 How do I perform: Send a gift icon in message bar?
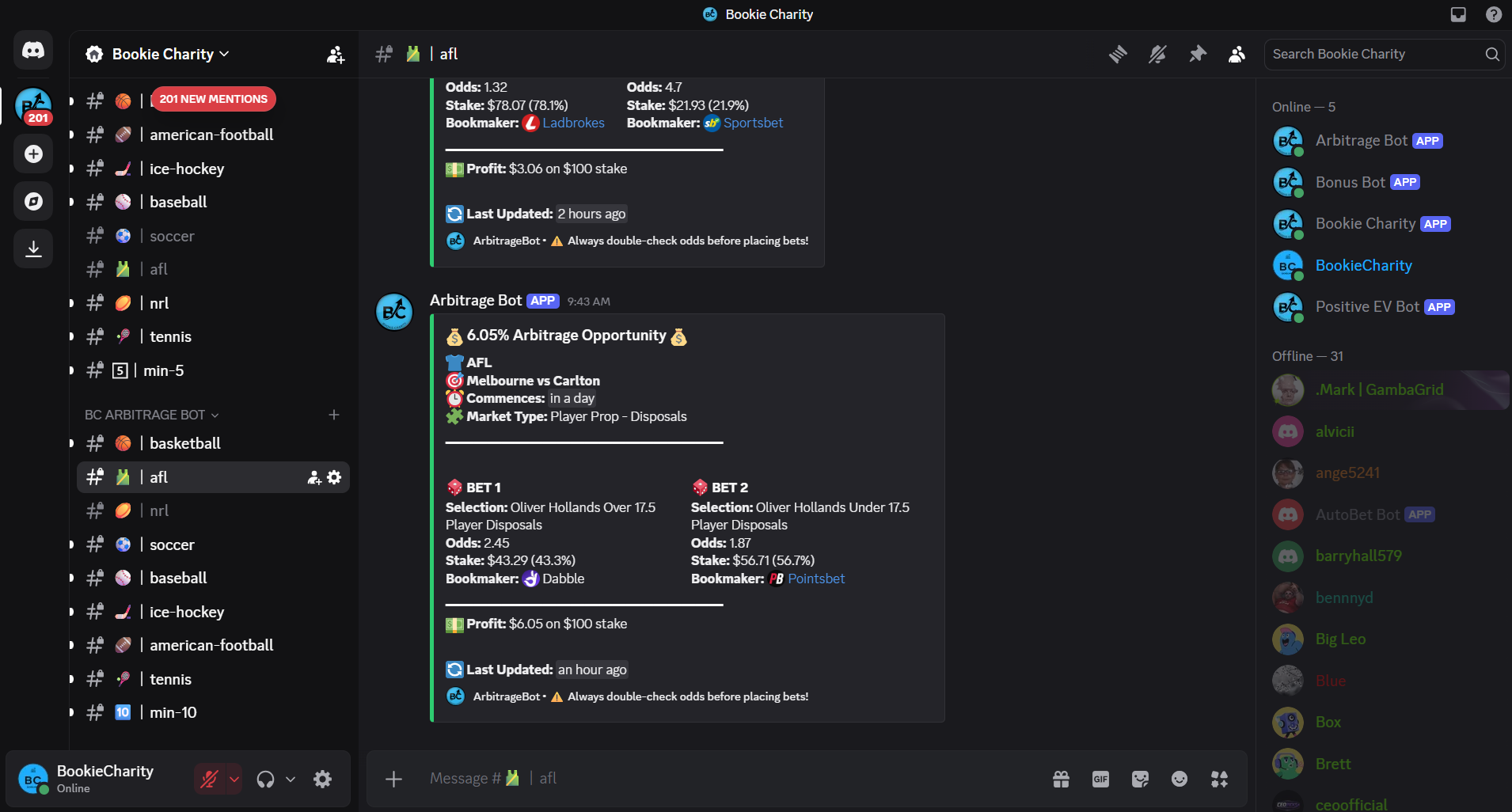pyautogui.click(x=1061, y=779)
